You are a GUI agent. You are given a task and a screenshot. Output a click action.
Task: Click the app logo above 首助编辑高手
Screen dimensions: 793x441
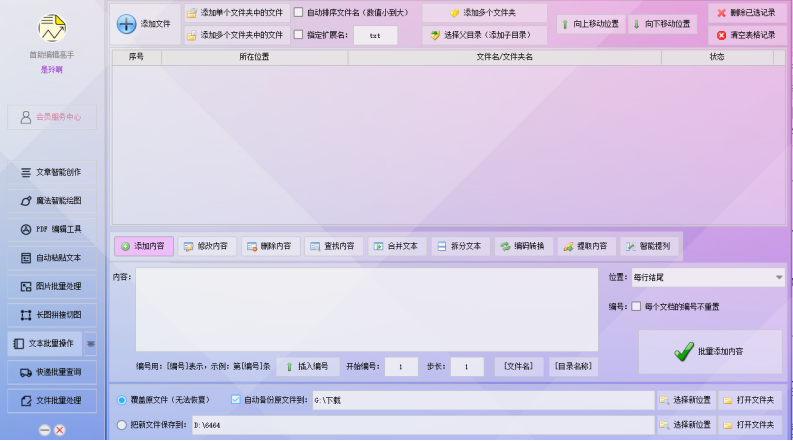52,28
